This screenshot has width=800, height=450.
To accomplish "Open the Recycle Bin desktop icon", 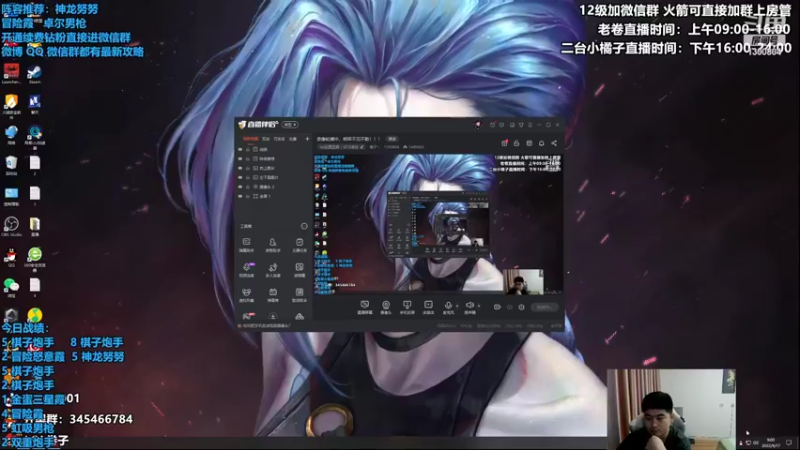I will [x=11, y=165].
